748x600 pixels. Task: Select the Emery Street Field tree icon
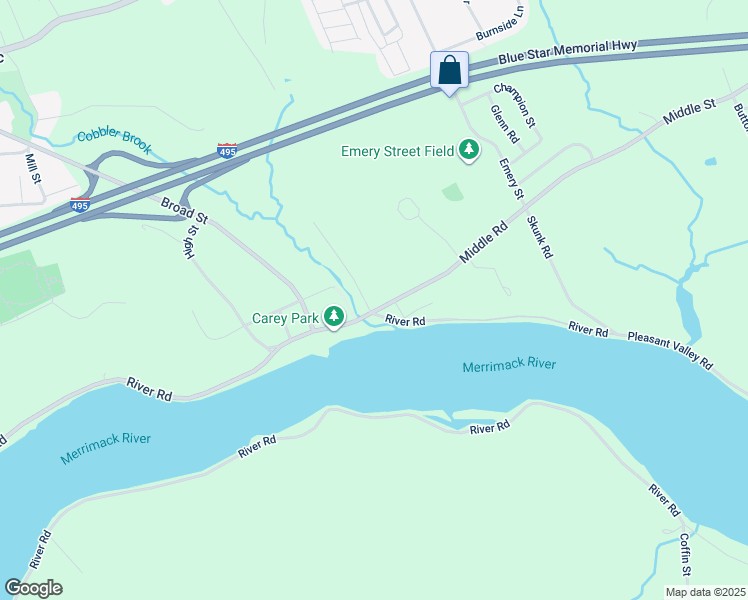click(x=469, y=150)
